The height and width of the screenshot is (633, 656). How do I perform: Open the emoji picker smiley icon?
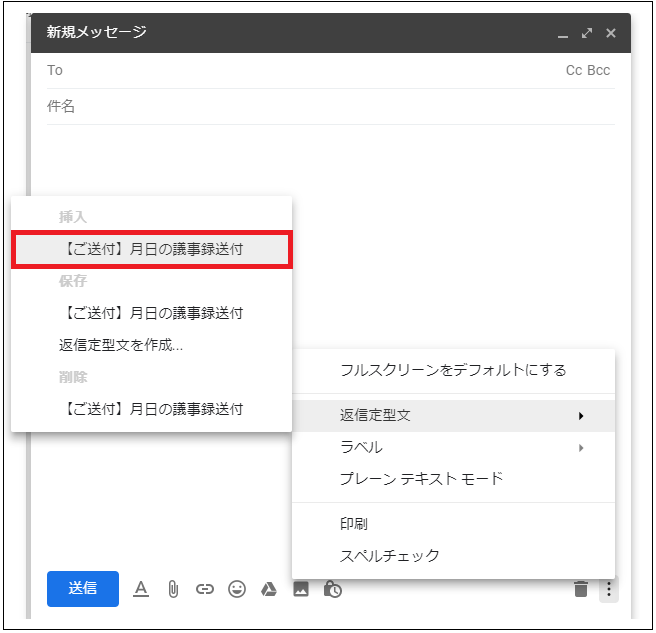(237, 589)
